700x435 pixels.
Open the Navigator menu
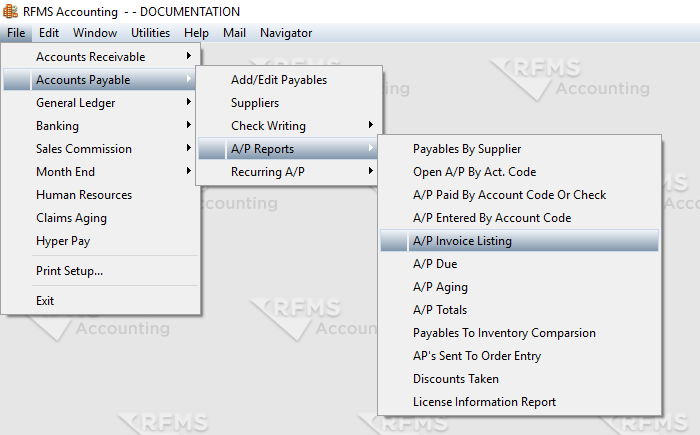[286, 33]
